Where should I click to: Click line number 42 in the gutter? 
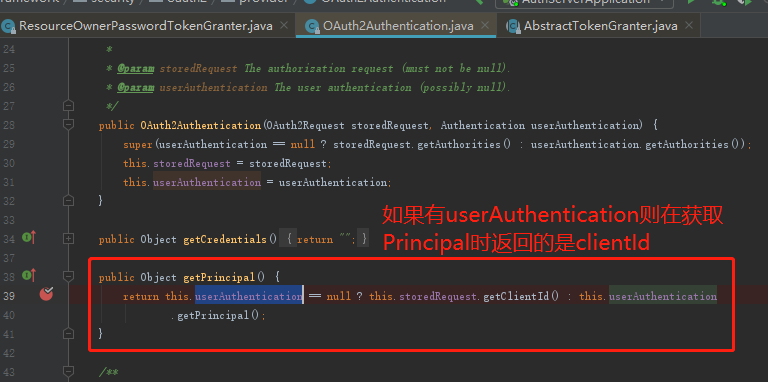9,353
